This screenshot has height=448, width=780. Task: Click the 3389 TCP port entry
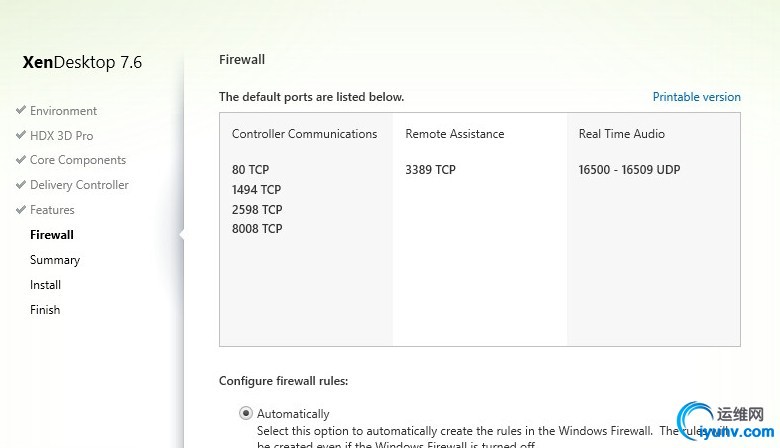coord(430,170)
